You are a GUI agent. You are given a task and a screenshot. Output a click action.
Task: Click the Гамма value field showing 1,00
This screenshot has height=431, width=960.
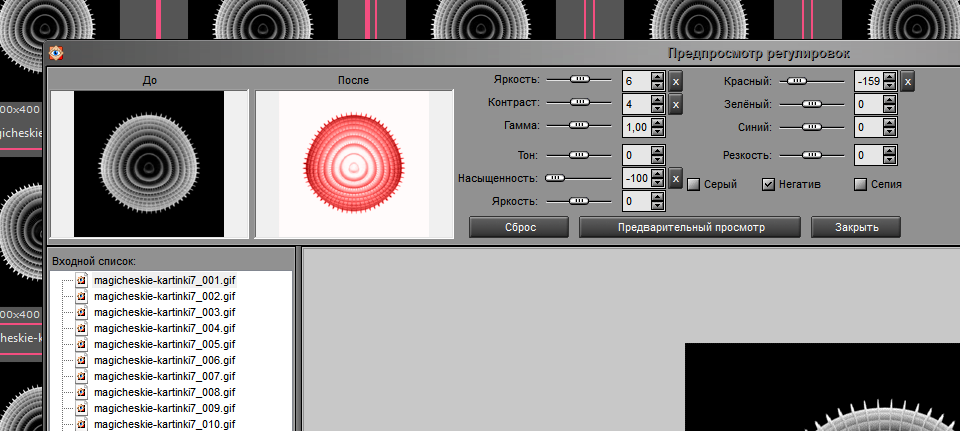637,127
